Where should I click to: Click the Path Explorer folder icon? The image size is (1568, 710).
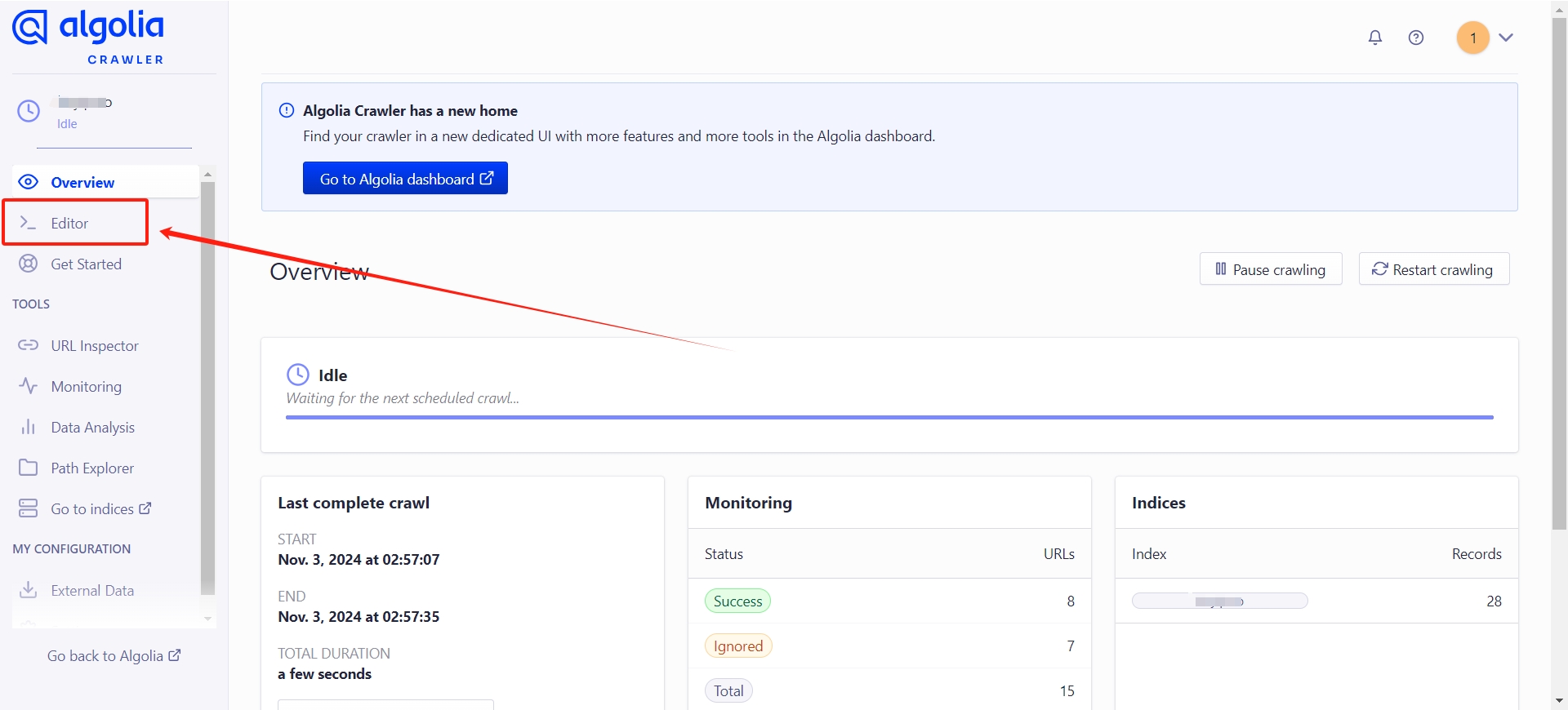tap(29, 468)
